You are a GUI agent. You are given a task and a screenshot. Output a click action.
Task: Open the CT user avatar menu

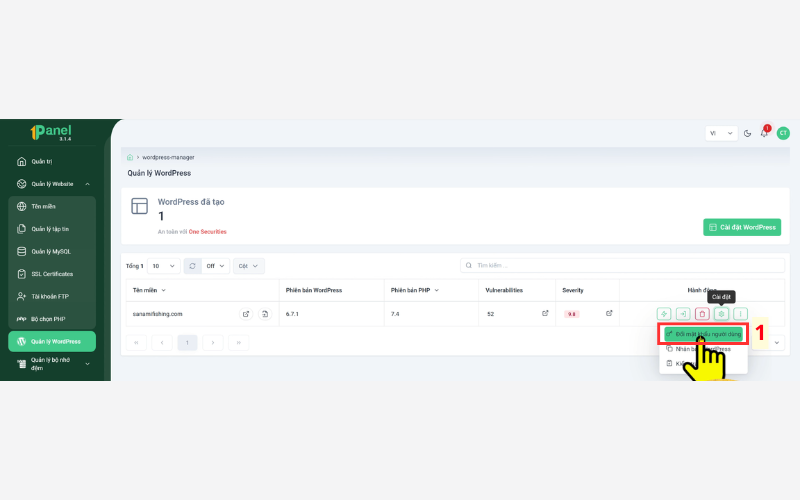(783, 133)
